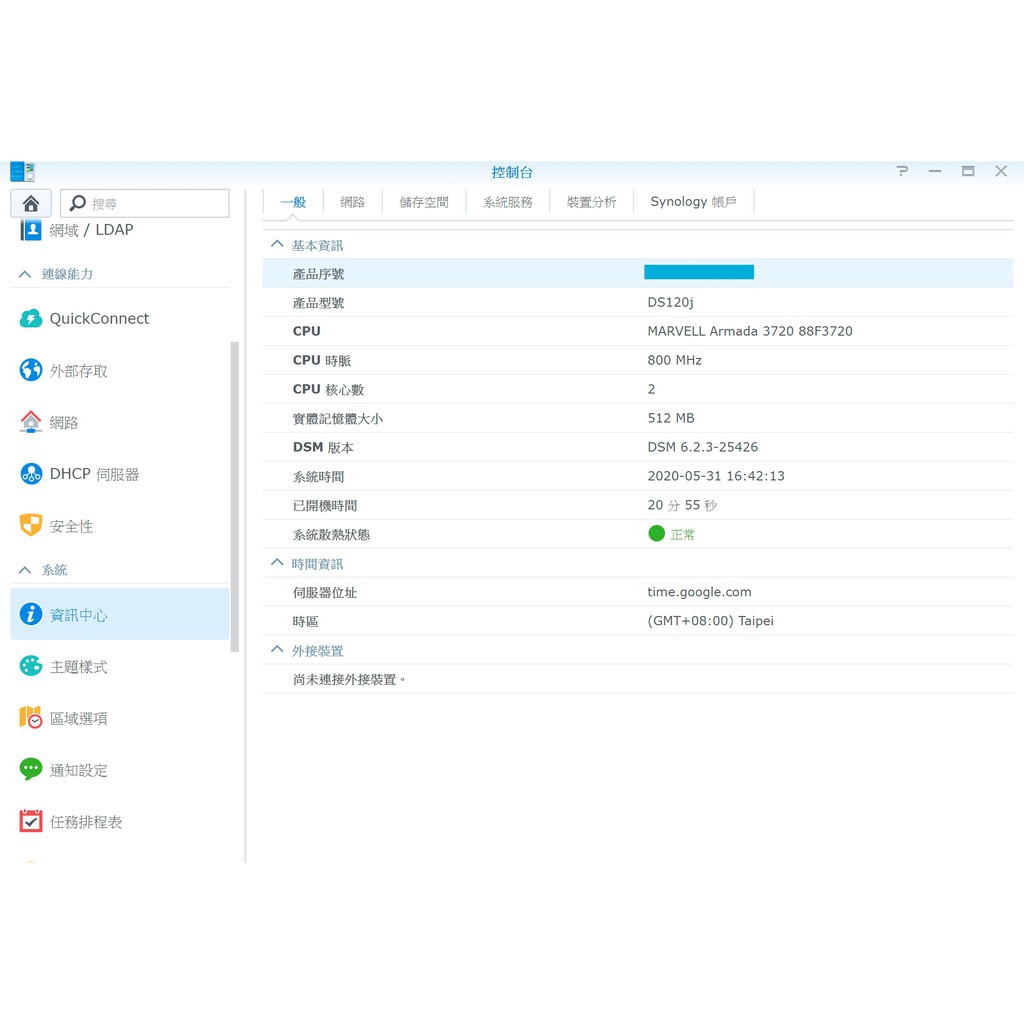This screenshot has height=1024, width=1024.
Task: Switch to the 儲存空間 tab
Action: click(424, 202)
